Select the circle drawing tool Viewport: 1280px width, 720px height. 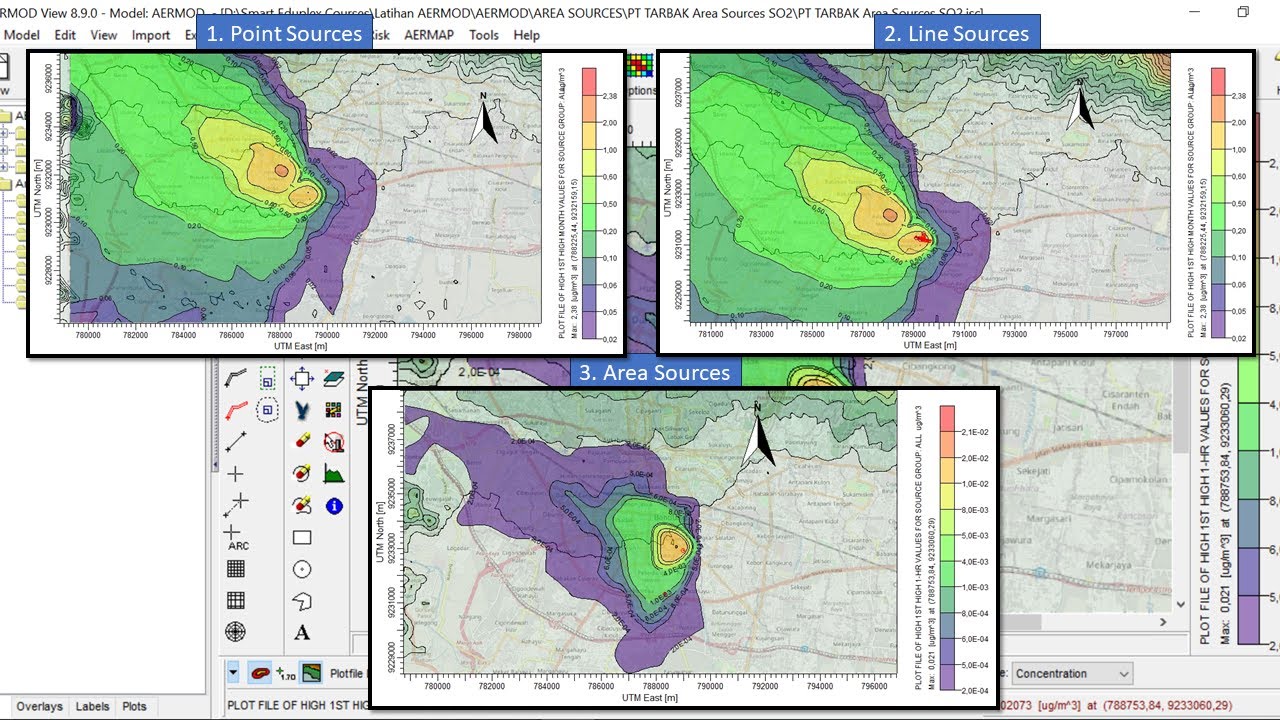click(302, 569)
